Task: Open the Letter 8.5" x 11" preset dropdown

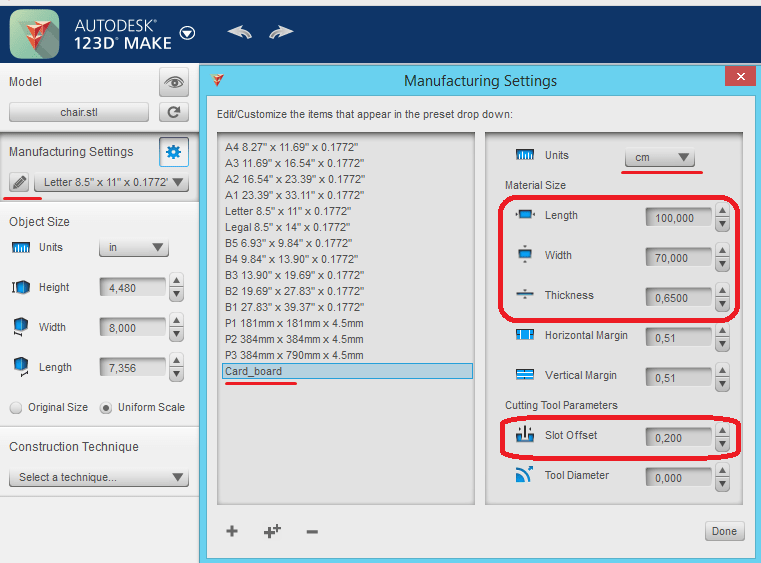Action: pos(112,182)
